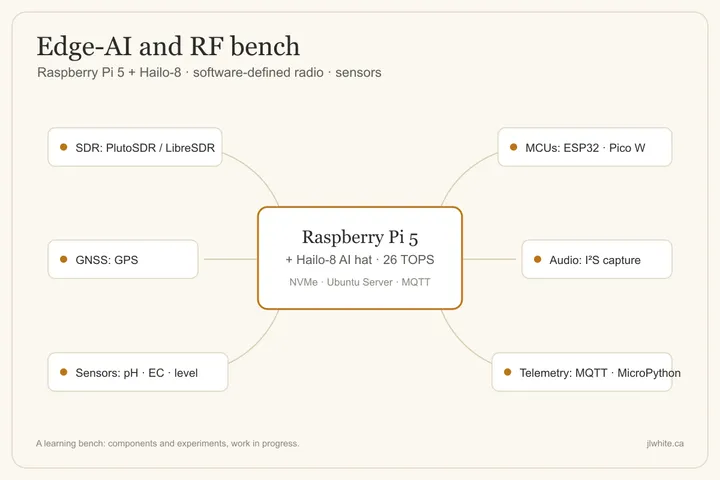Click "NVMe · Ubuntu Server · MQTT" text
The height and width of the screenshot is (480, 720).
360,282
